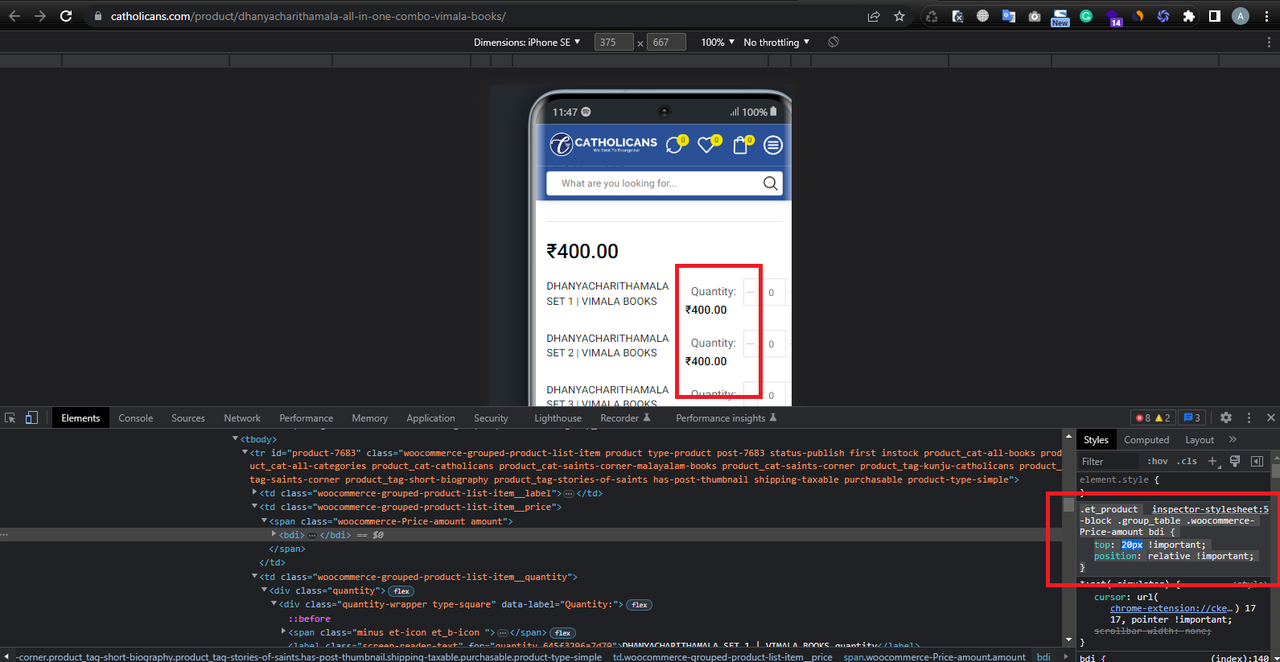Switch to the Layout tab
The image size is (1280, 662).
tap(1199, 440)
